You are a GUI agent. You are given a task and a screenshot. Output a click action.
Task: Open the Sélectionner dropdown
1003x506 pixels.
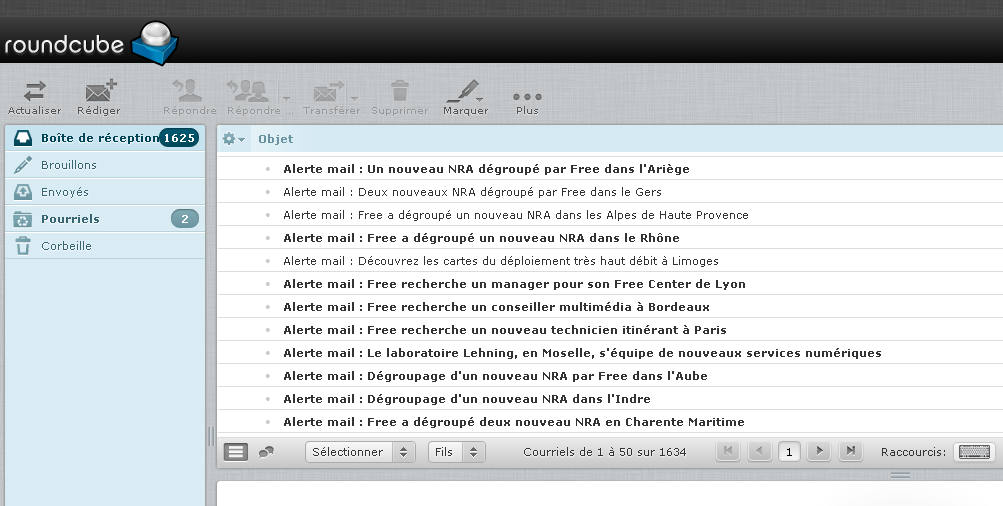point(361,452)
